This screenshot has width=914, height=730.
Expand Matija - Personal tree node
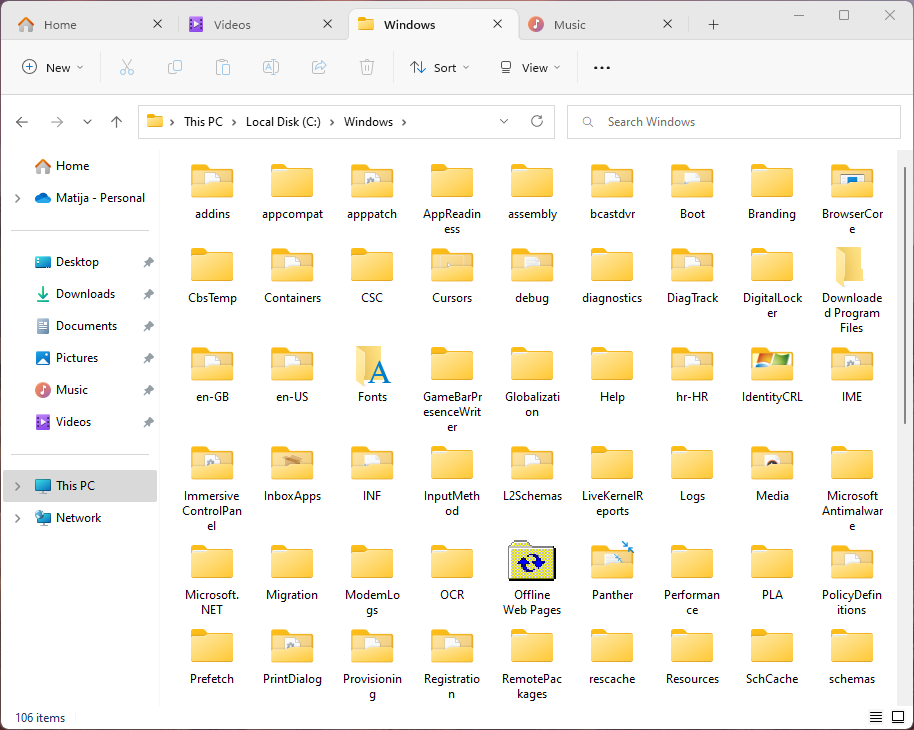click(x=17, y=198)
